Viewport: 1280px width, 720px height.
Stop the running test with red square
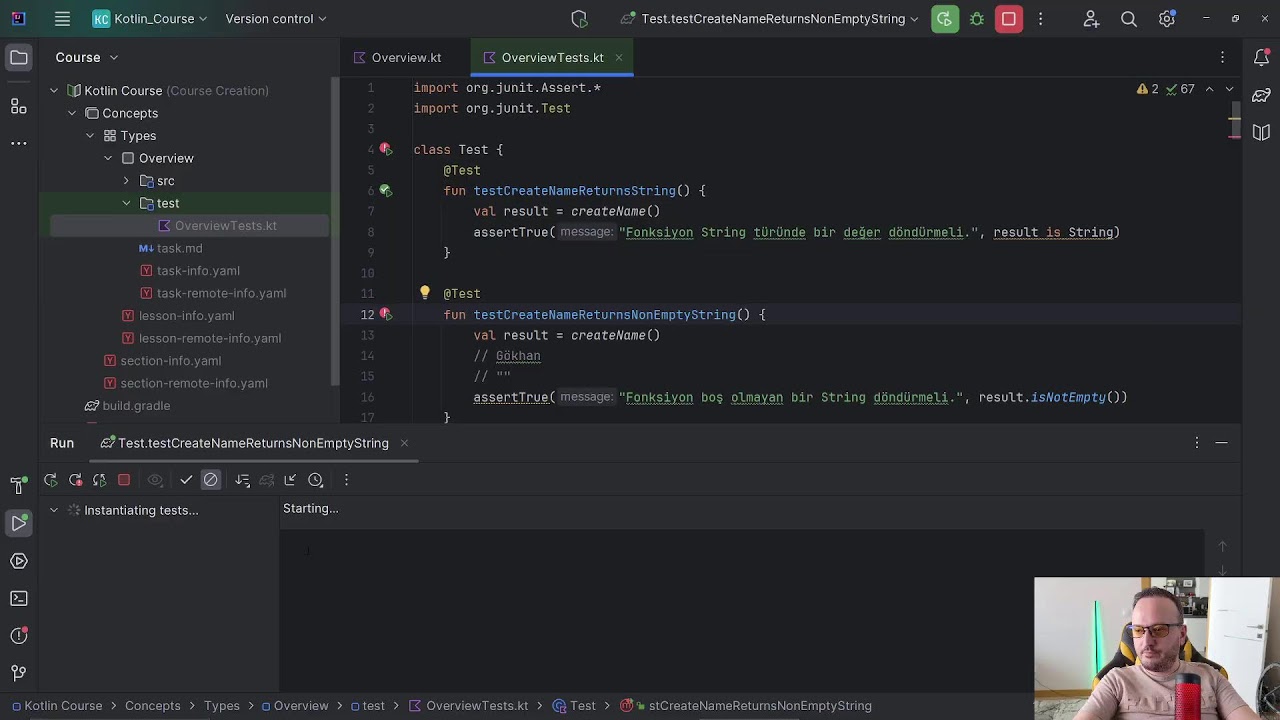(x=1009, y=19)
